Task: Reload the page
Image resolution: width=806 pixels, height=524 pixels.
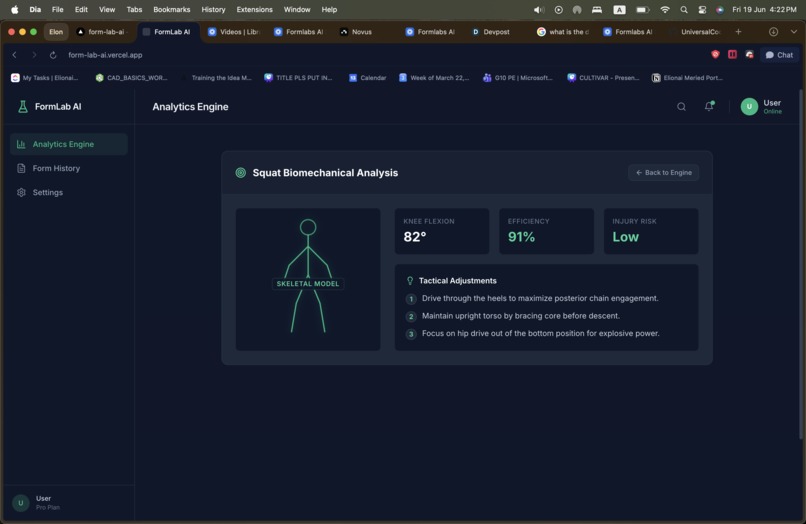Action: point(53,55)
